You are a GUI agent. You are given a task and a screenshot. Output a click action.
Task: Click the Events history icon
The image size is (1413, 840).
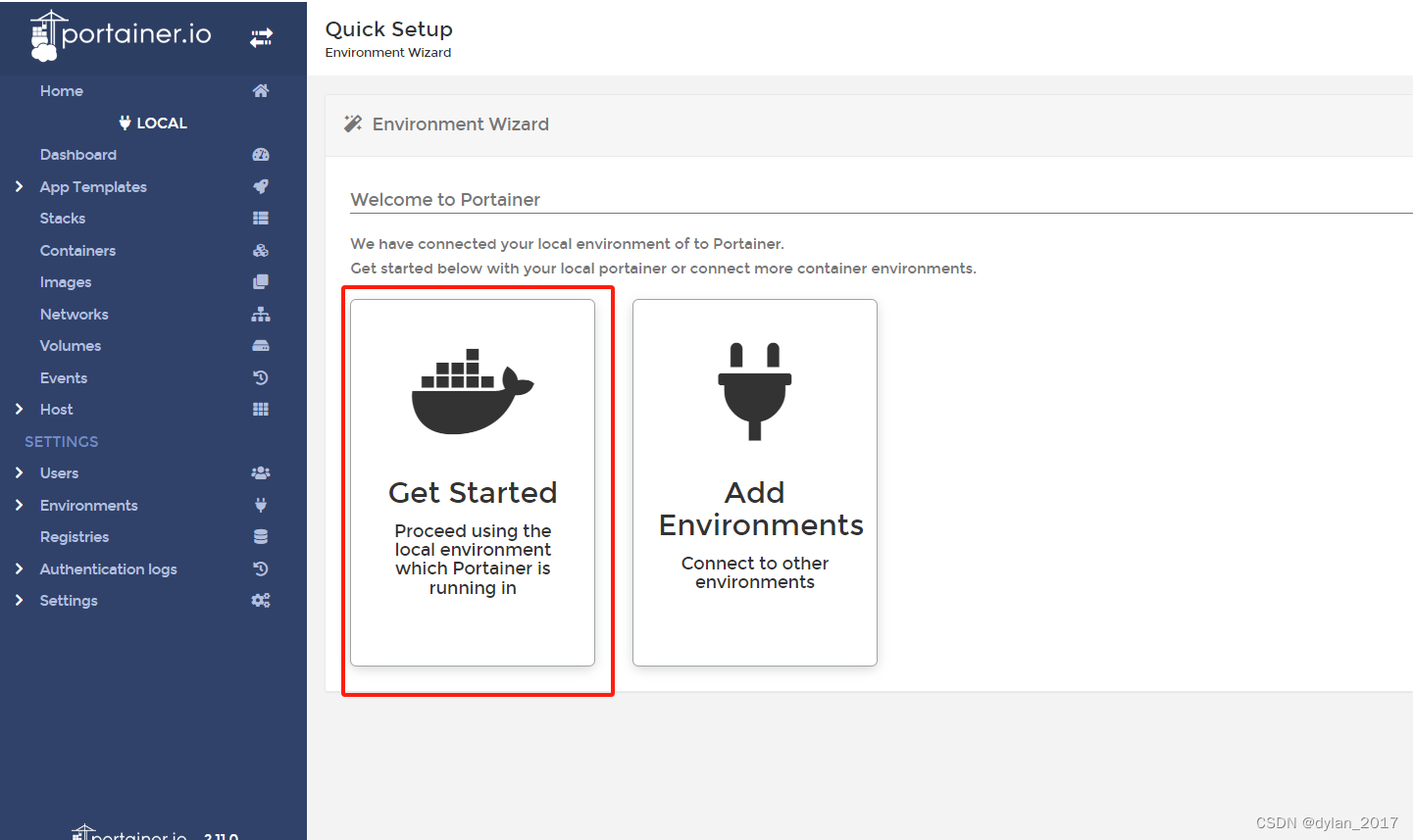[261, 377]
